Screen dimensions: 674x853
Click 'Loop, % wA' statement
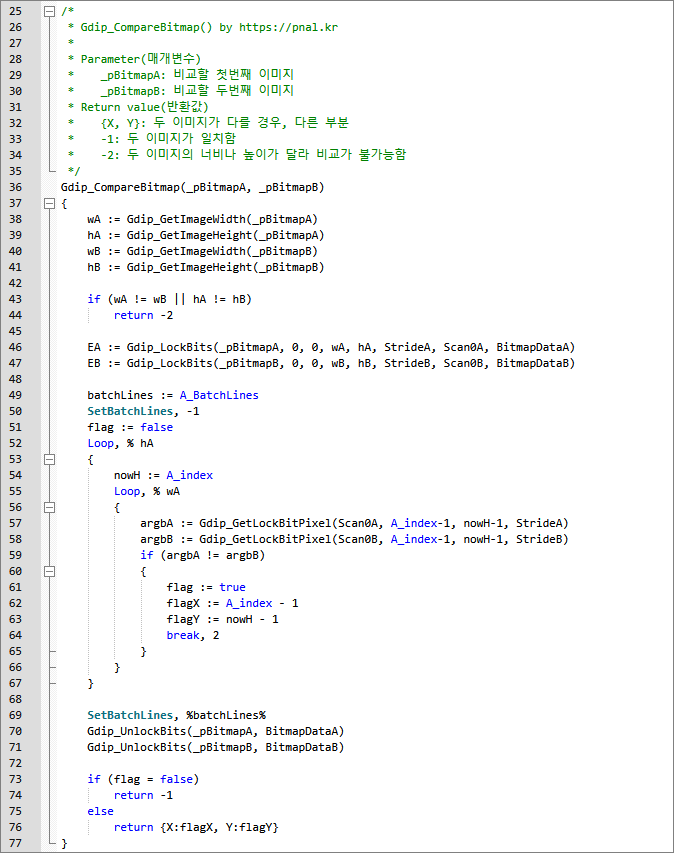coord(147,491)
